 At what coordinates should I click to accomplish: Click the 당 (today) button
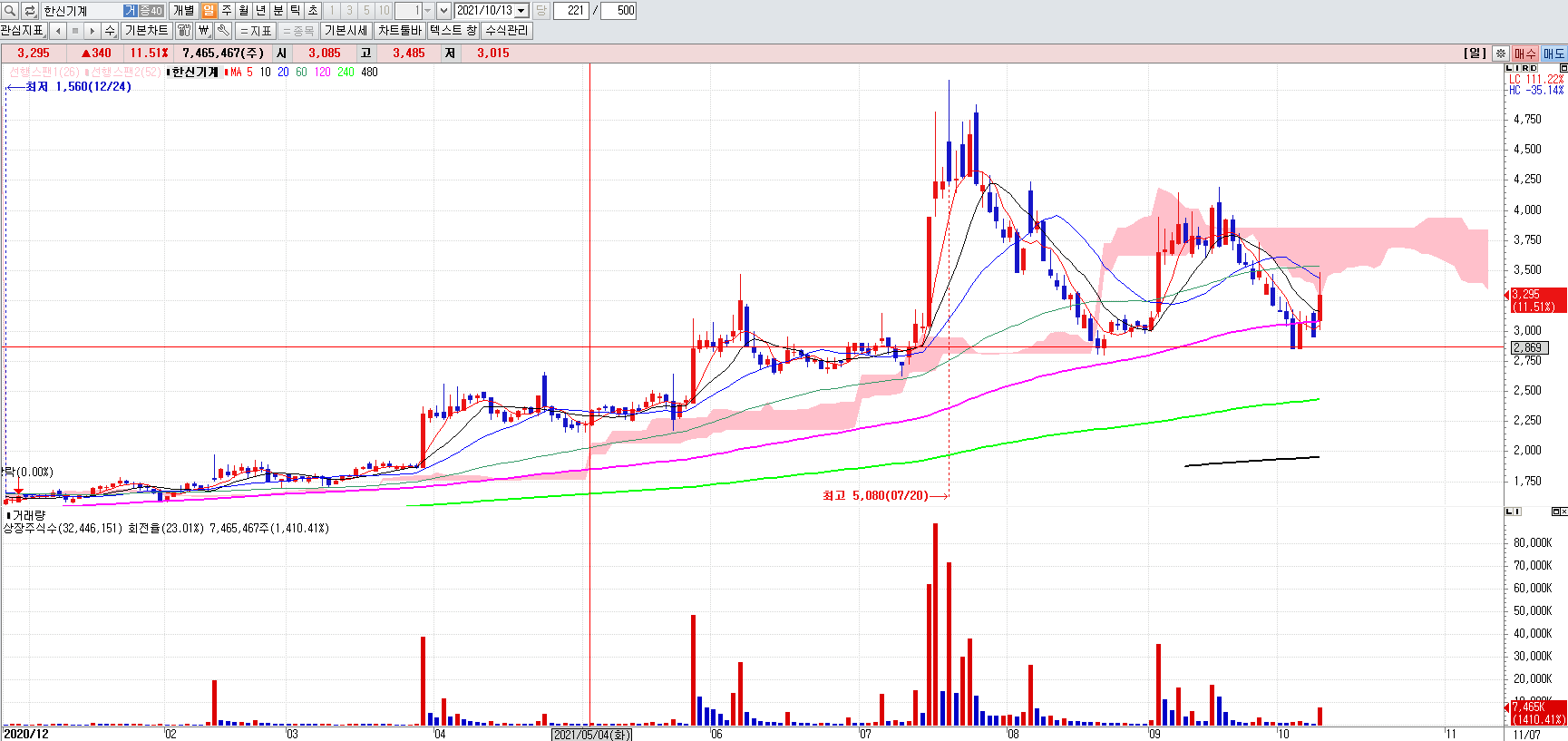coord(541,10)
